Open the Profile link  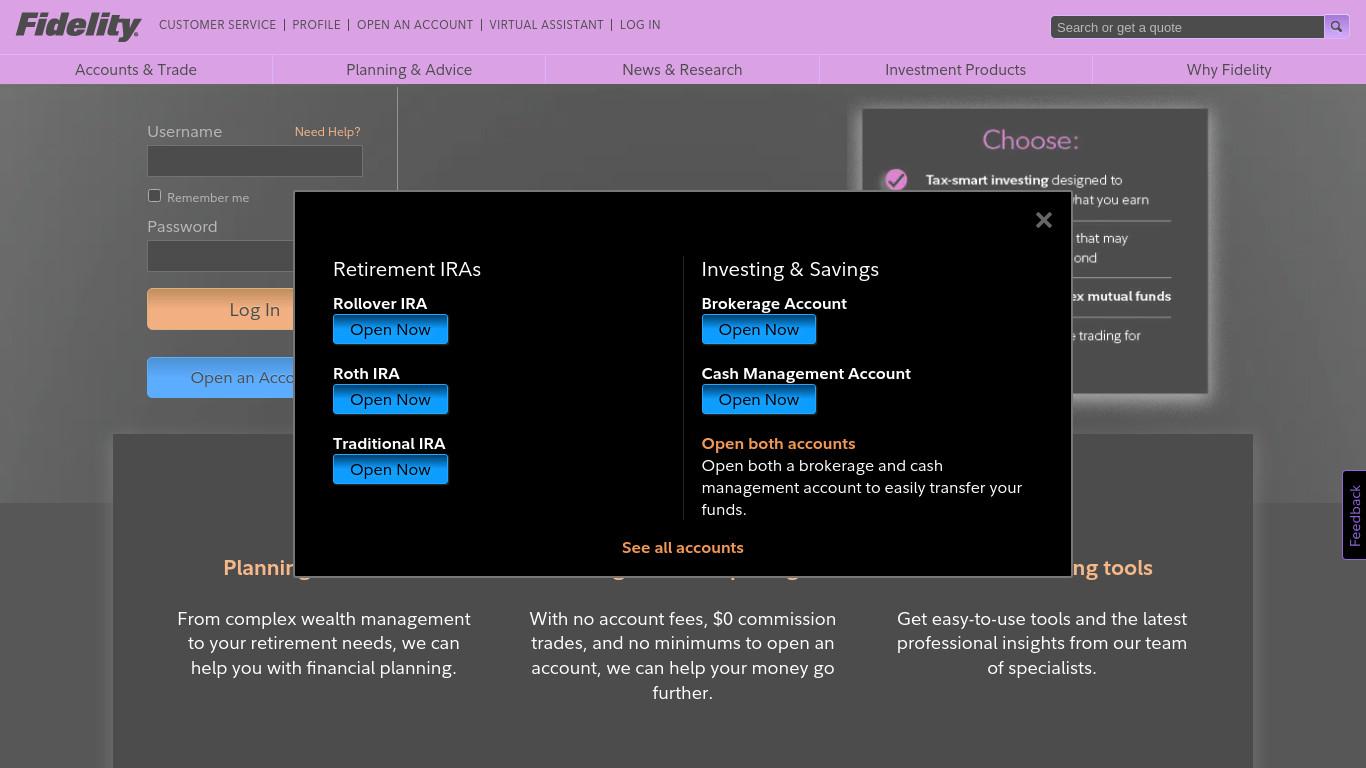(316, 25)
